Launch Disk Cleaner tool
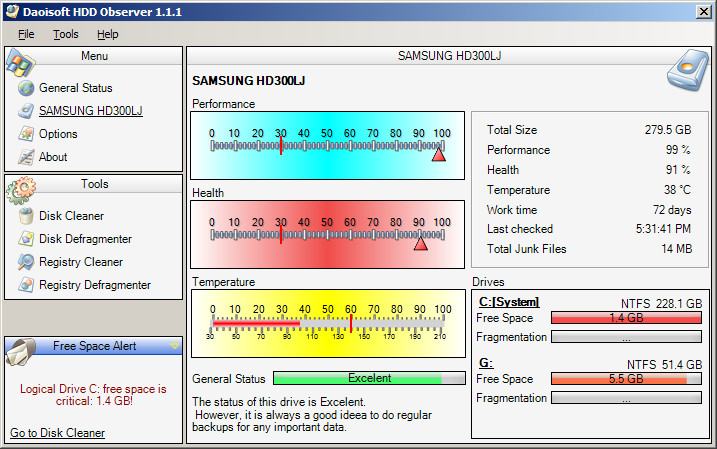Image resolution: width=717 pixels, height=449 pixels. 71,216
